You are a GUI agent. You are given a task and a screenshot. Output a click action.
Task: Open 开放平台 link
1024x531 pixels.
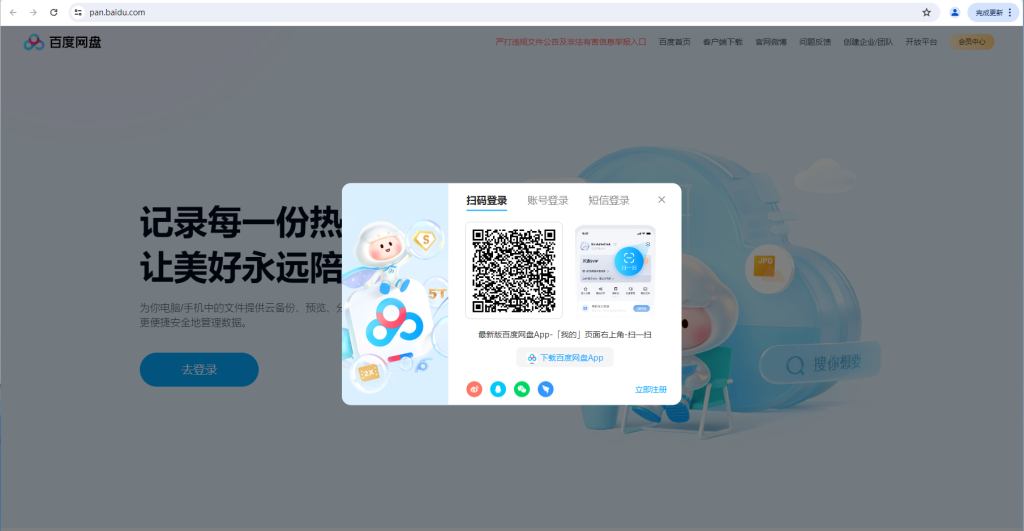pyautogui.click(x=921, y=42)
